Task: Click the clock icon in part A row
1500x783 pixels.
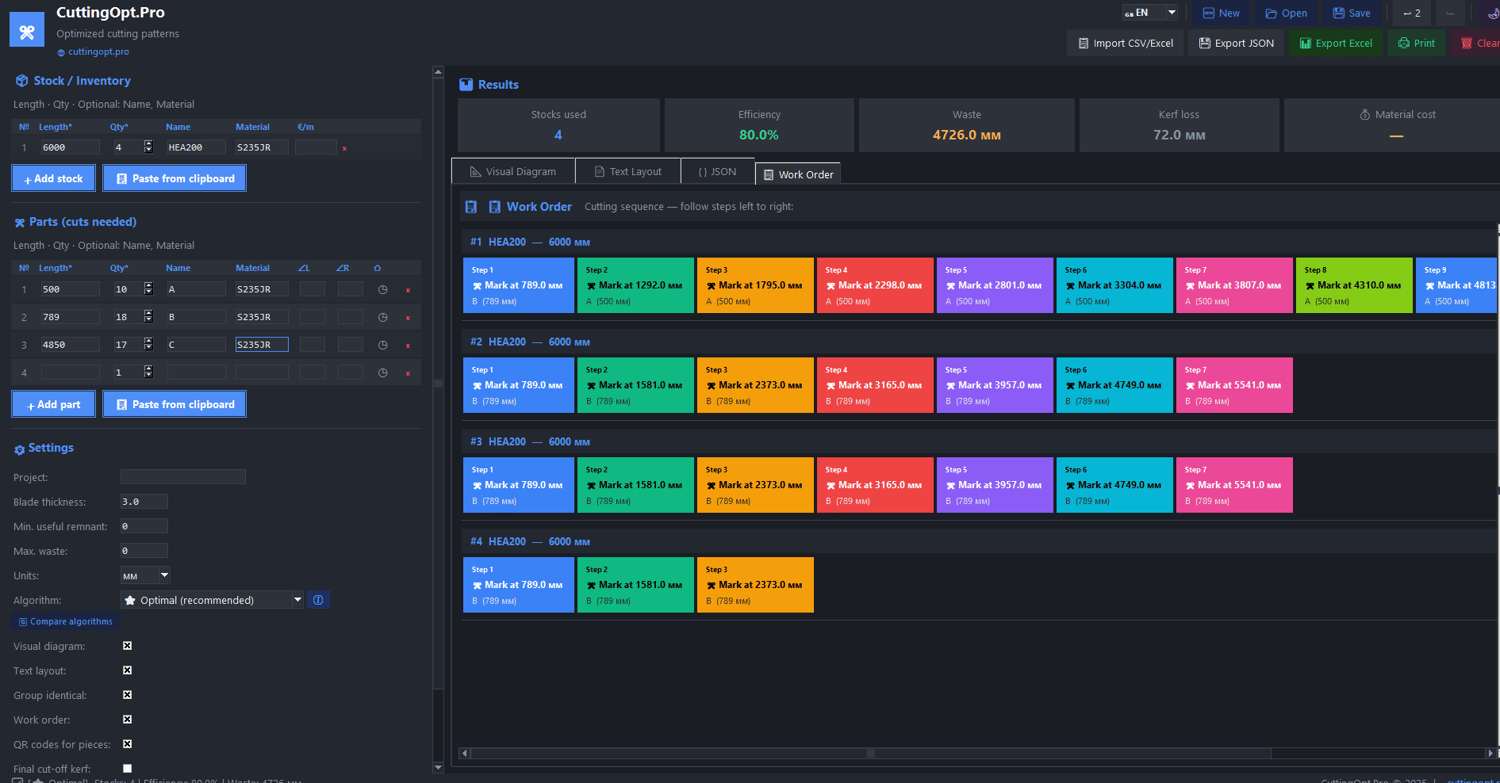Action: click(383, 290)
